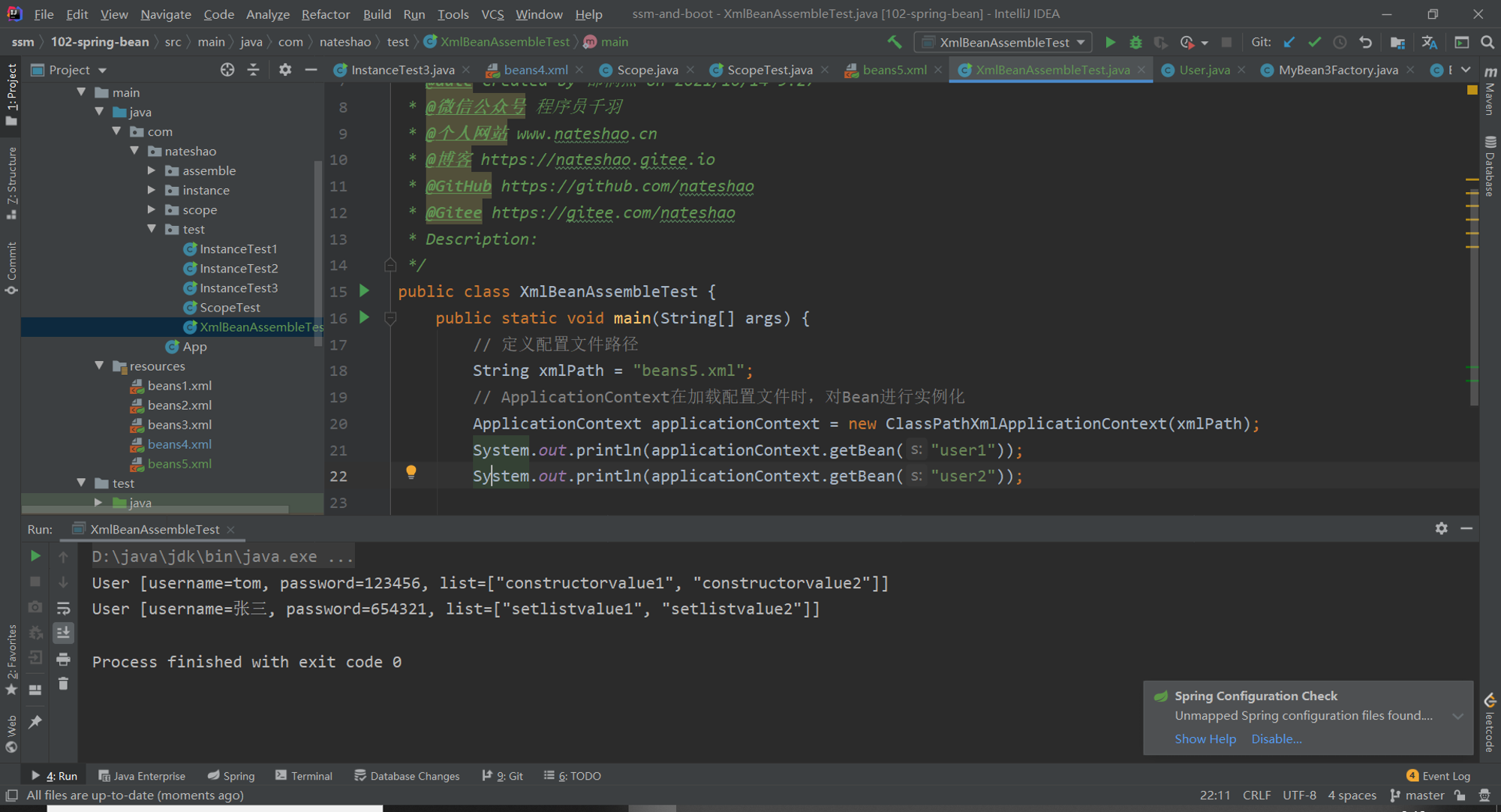The image size is (1501, 812).
Task: Click the green Run button in toolbar
Action: tap(1110, 42)
